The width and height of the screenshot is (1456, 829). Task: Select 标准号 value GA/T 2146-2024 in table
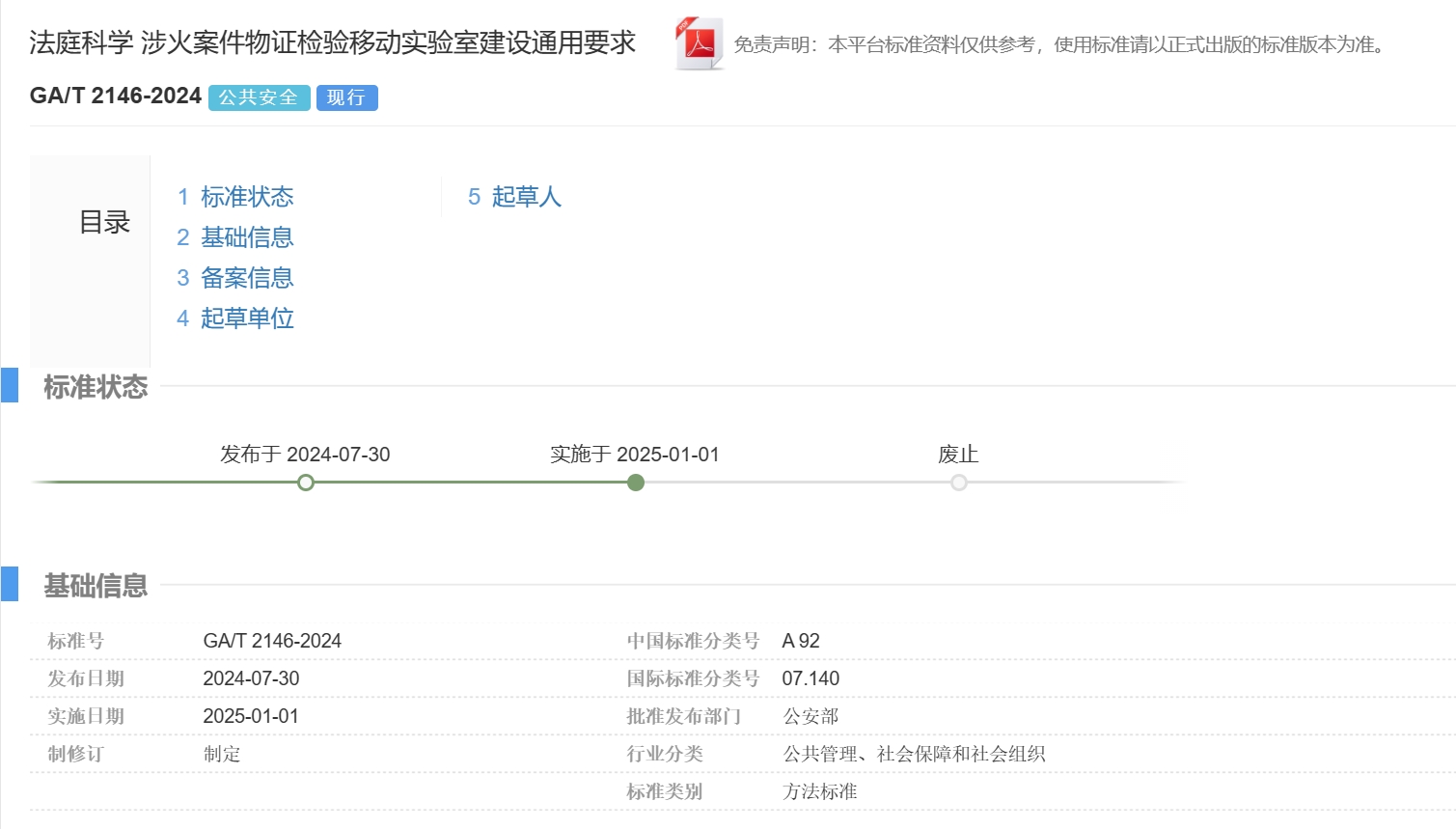pos(272,641)
